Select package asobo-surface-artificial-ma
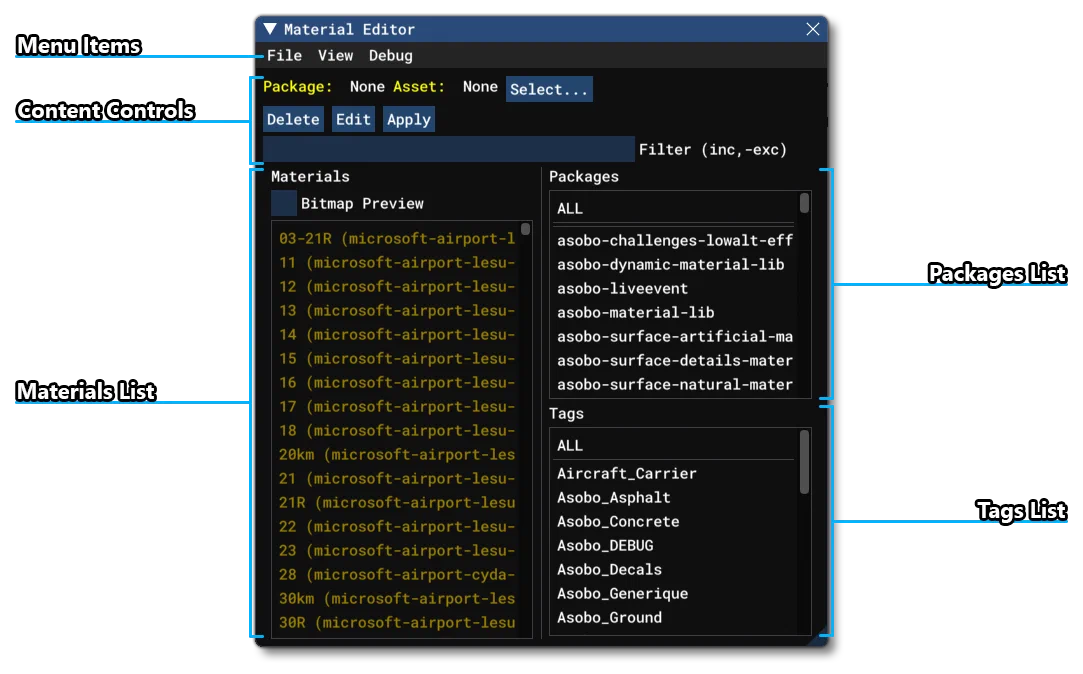1083x674 pixels. [675, 337]
